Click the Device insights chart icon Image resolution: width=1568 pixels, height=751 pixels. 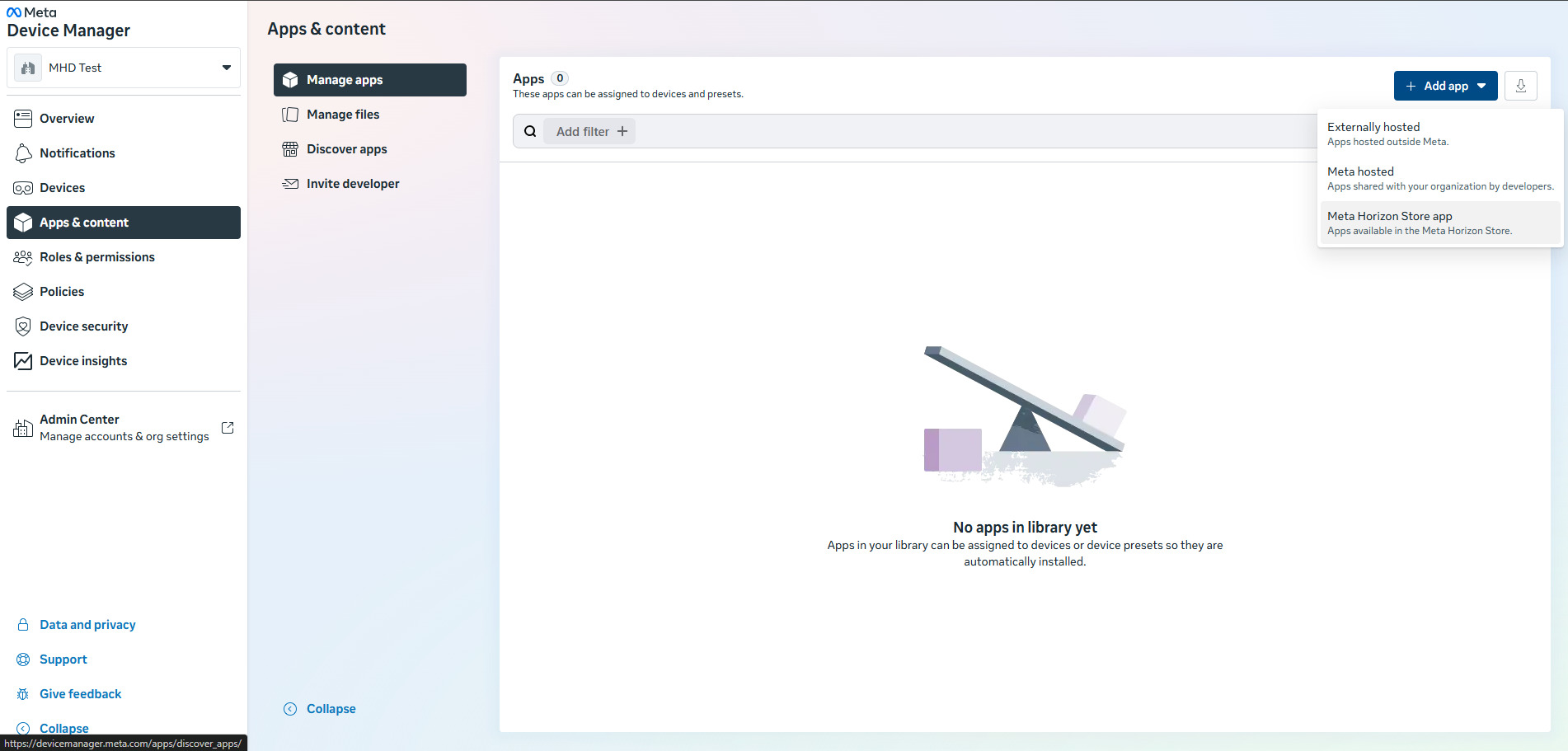[x=23, y=361]
